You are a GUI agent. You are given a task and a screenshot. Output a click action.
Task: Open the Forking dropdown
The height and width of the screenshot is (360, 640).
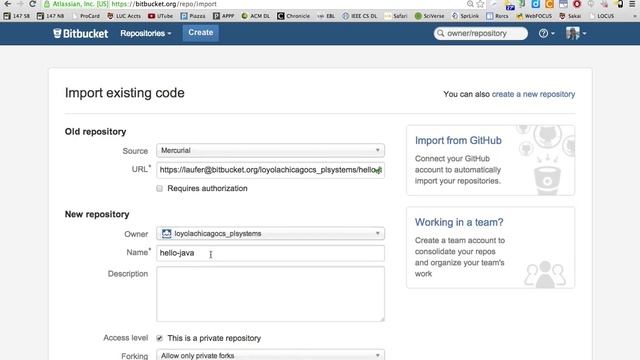pyautogui.click(x=270, y=356)
